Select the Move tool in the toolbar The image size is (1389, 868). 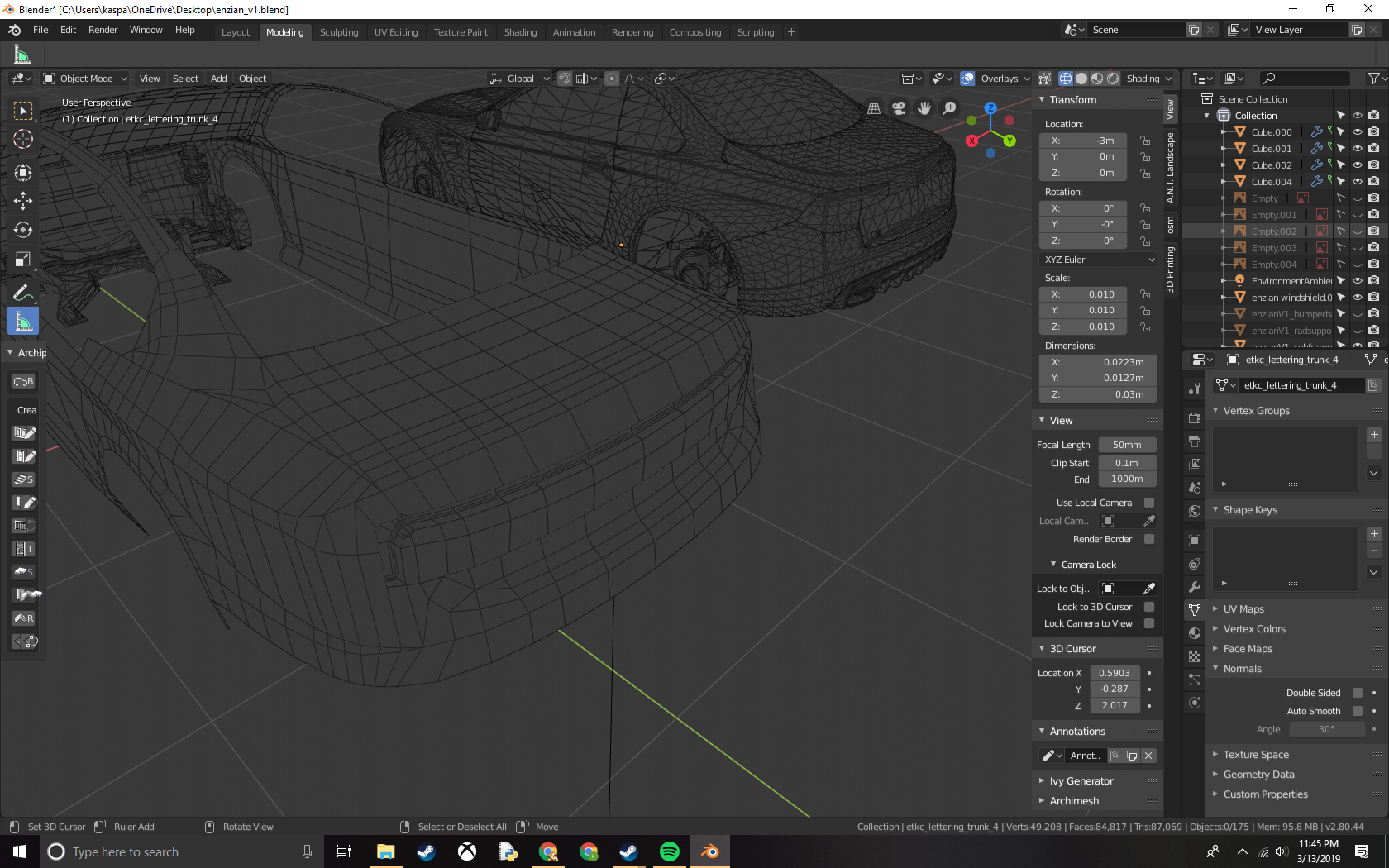pyautogui.click(x=23, y=201)
